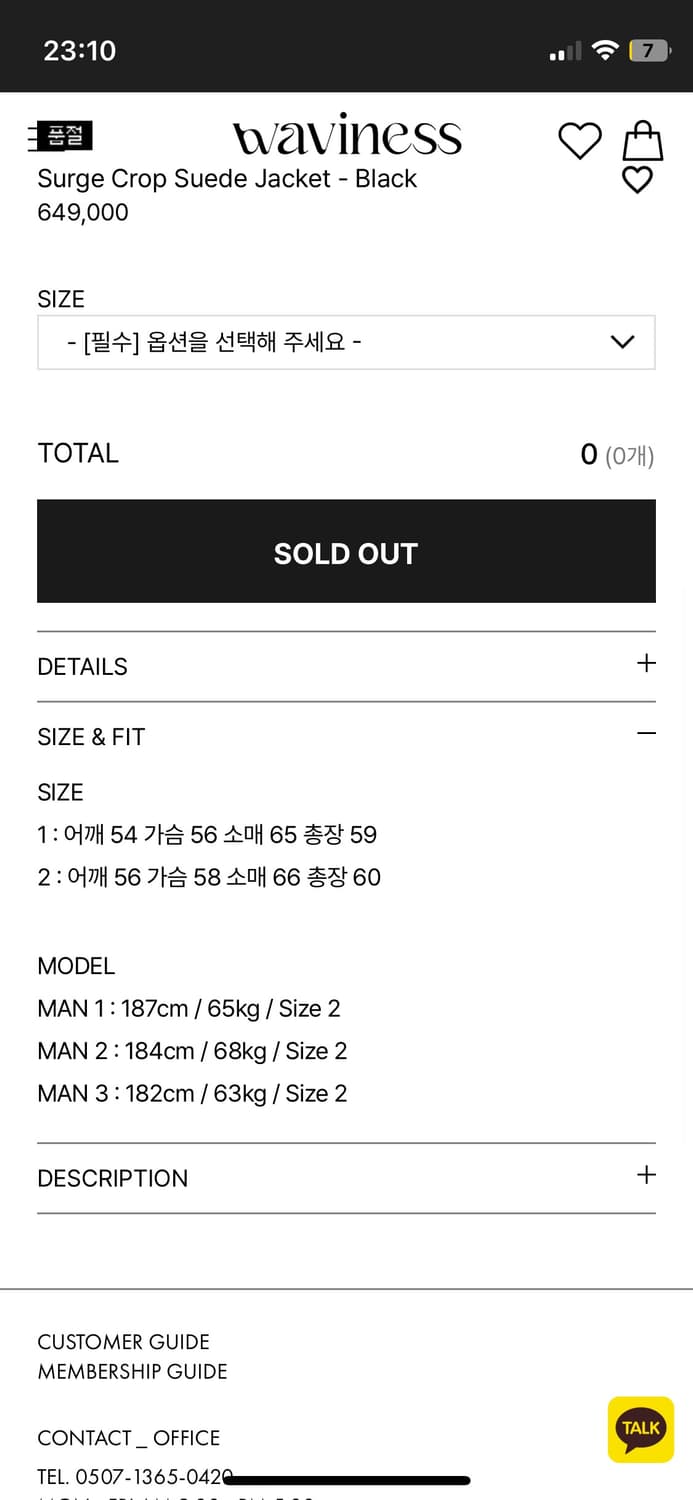Open the shopping bag icon
The width and height of the screenshot is (693, 1500).
pos(642,140)
